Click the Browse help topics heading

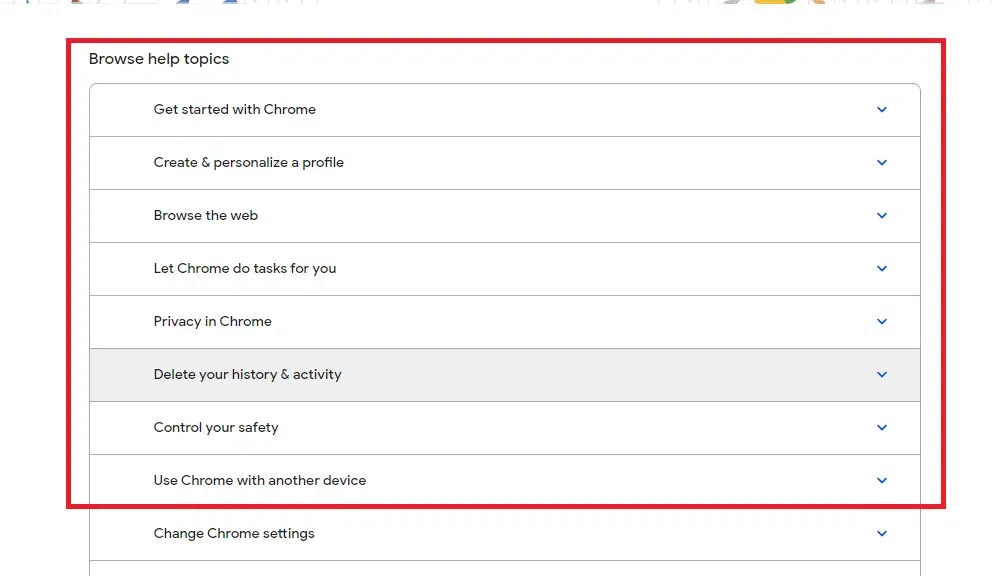coord(159,59)
